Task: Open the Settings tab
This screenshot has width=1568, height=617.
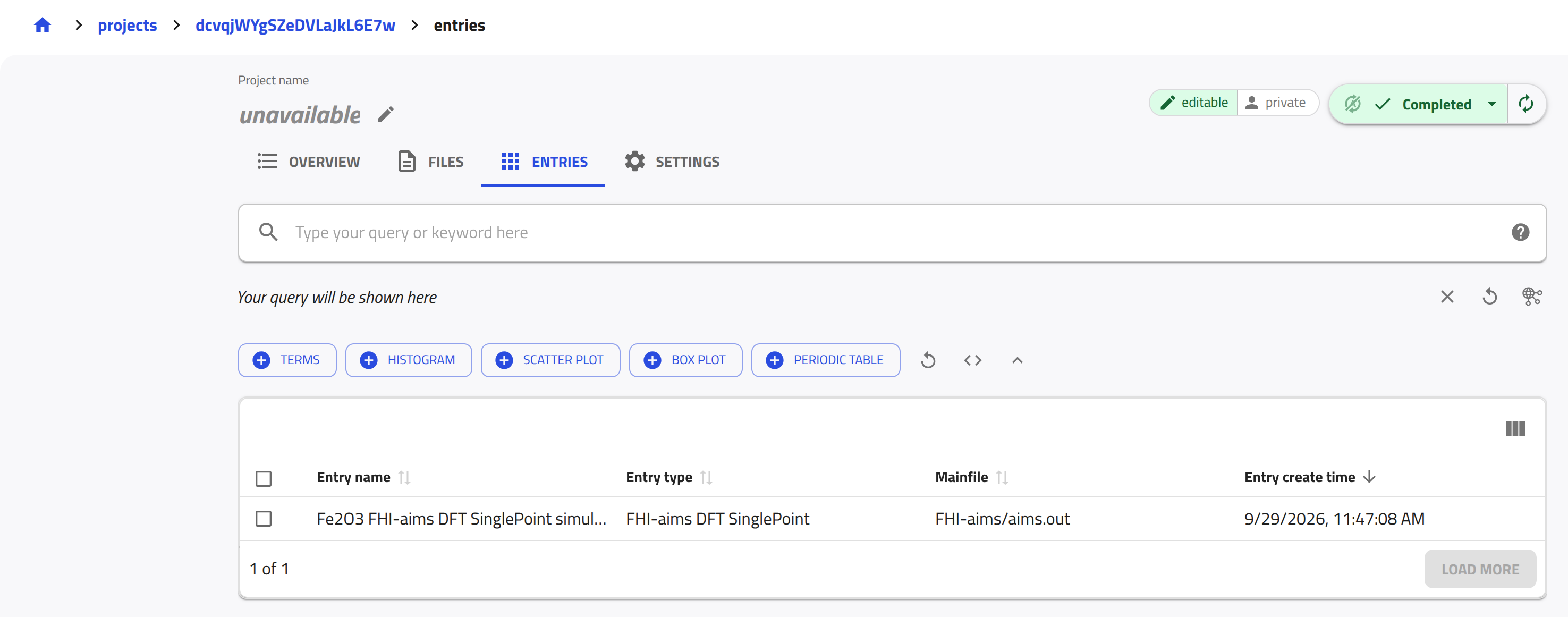Action: pos(672,162)
